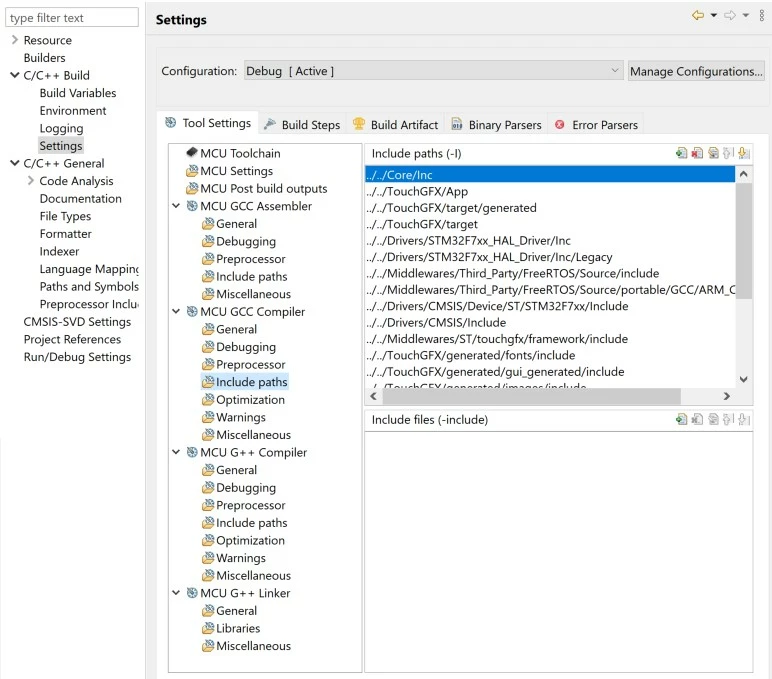Viewport: 772px width, 679px height.
Task: Collapse the MCU G++ Linker node
Action: [176, 592]
